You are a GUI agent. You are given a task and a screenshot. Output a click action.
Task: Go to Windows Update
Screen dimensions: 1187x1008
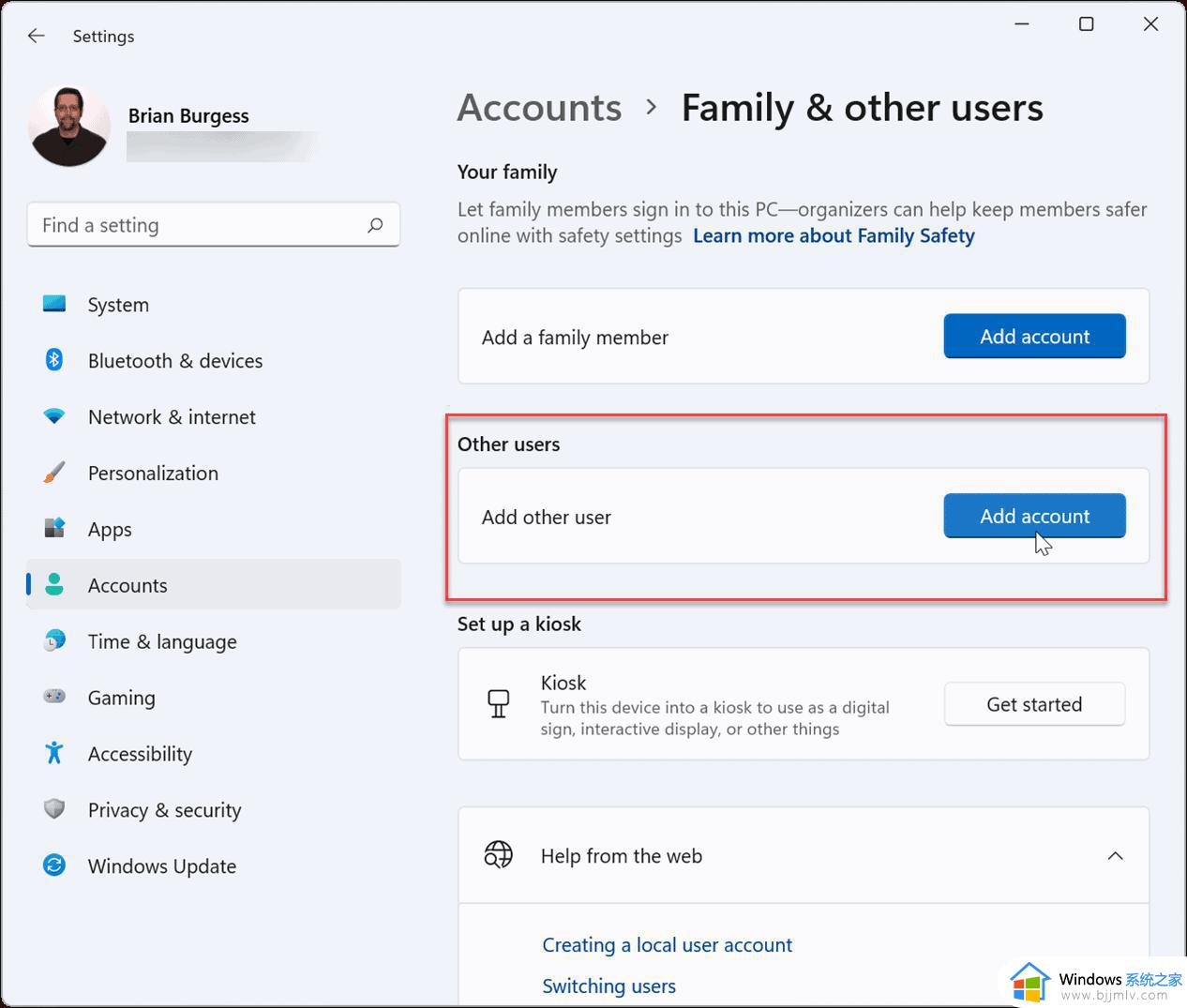[x=214, y=866]
